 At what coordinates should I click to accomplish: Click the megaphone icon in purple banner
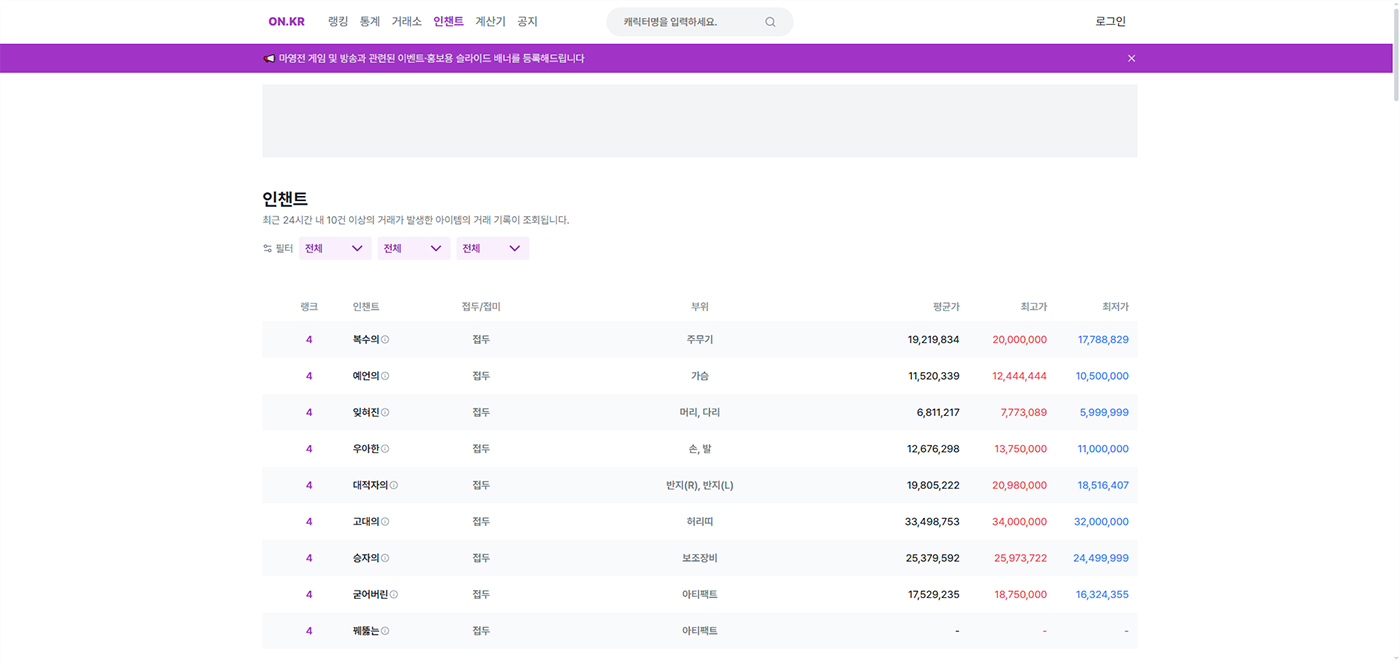coord(269,58)
